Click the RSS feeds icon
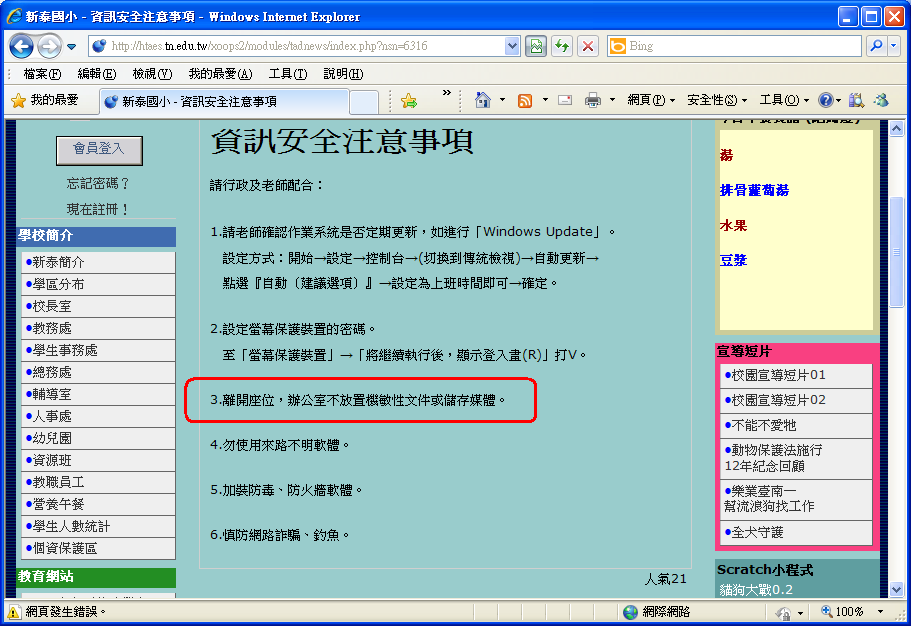911x626 pixels. click(524, 100)
